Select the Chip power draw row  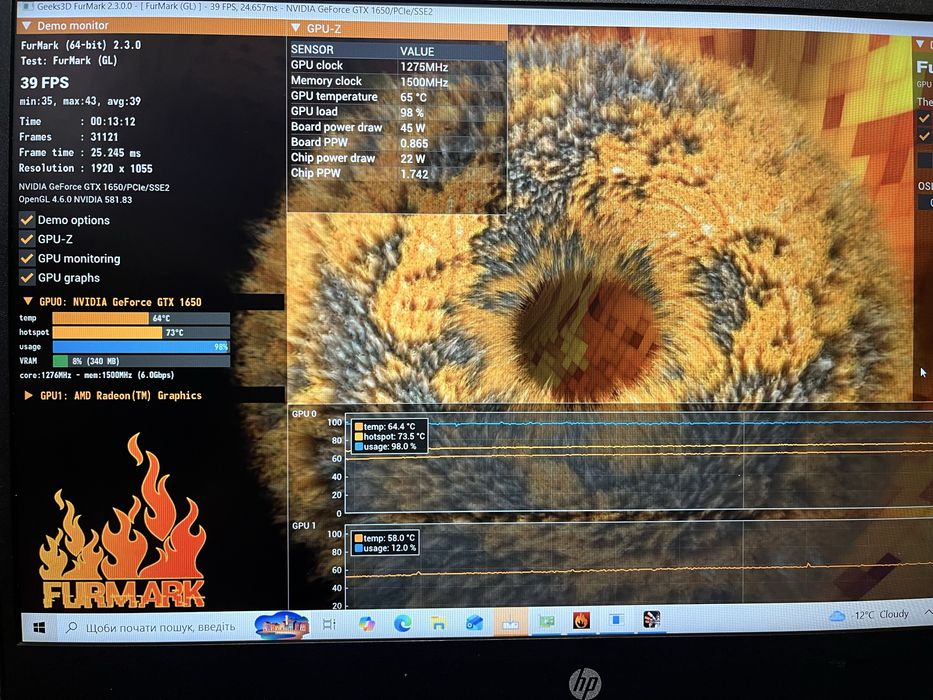pyautogui.click(x=397, y=158)
